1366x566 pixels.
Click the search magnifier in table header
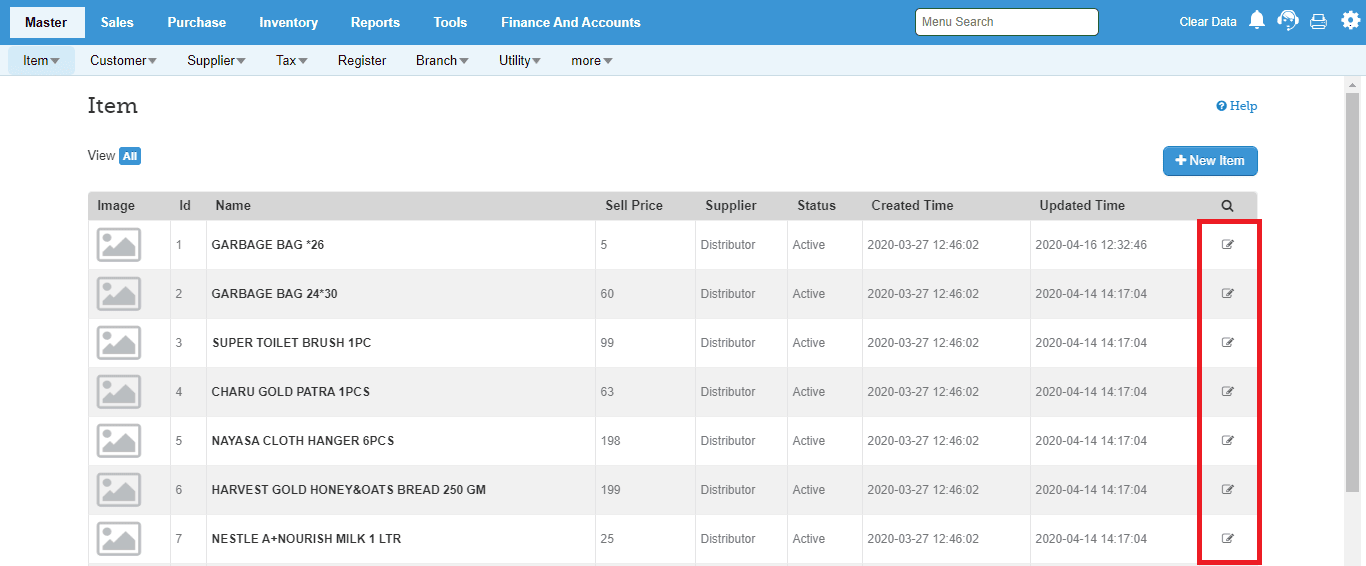[1227, 206]
